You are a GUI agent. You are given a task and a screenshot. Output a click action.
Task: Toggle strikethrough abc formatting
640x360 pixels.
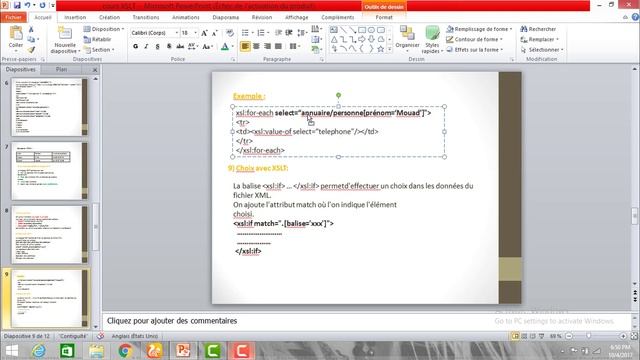[x=180, y=47]
